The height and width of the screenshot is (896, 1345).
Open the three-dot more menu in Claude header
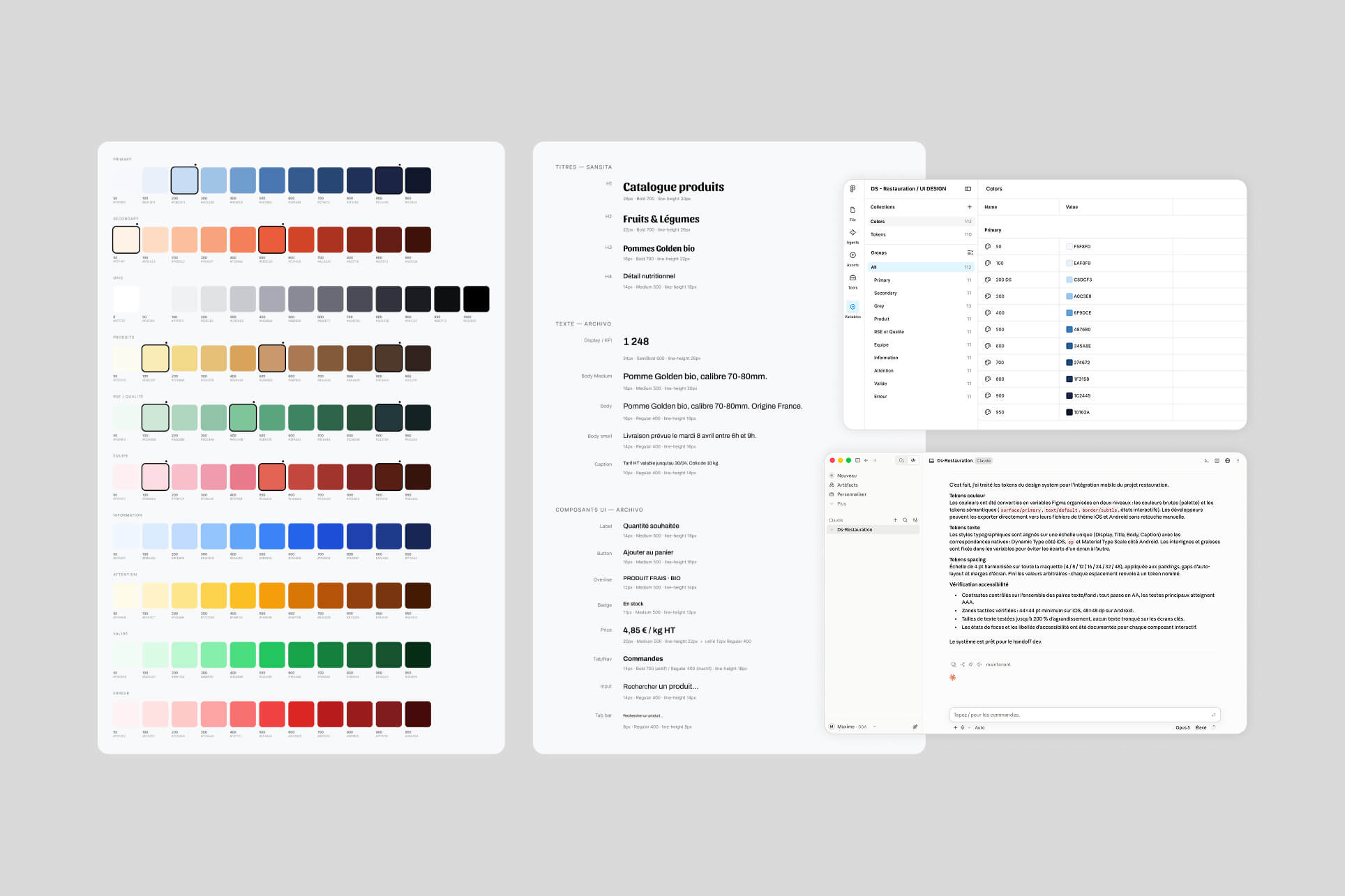(x=1238, y=460)
